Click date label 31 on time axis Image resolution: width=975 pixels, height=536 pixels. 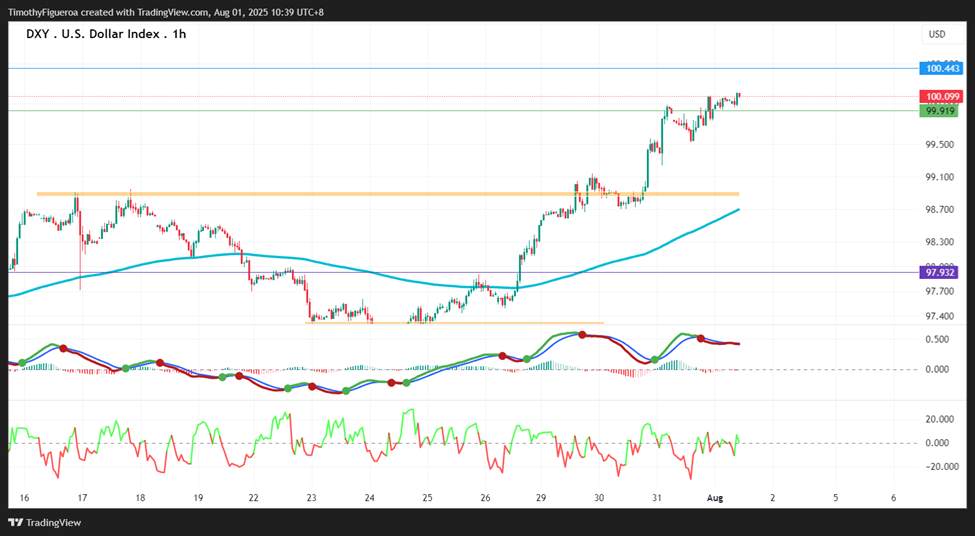coord(657,498)
